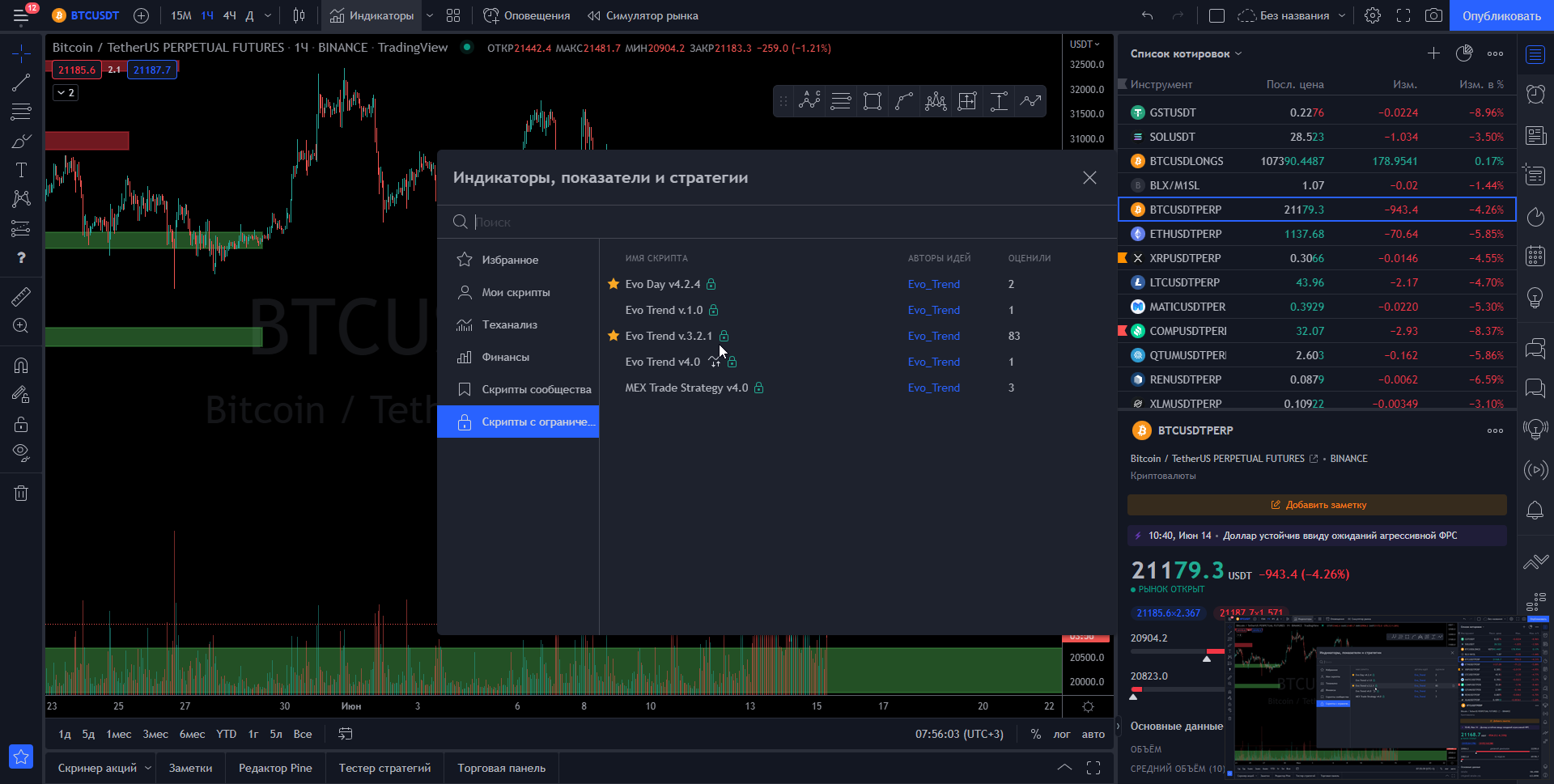Switch to the Pine Editor tab
Screen dimensions: 1554x784
point(275,768)
